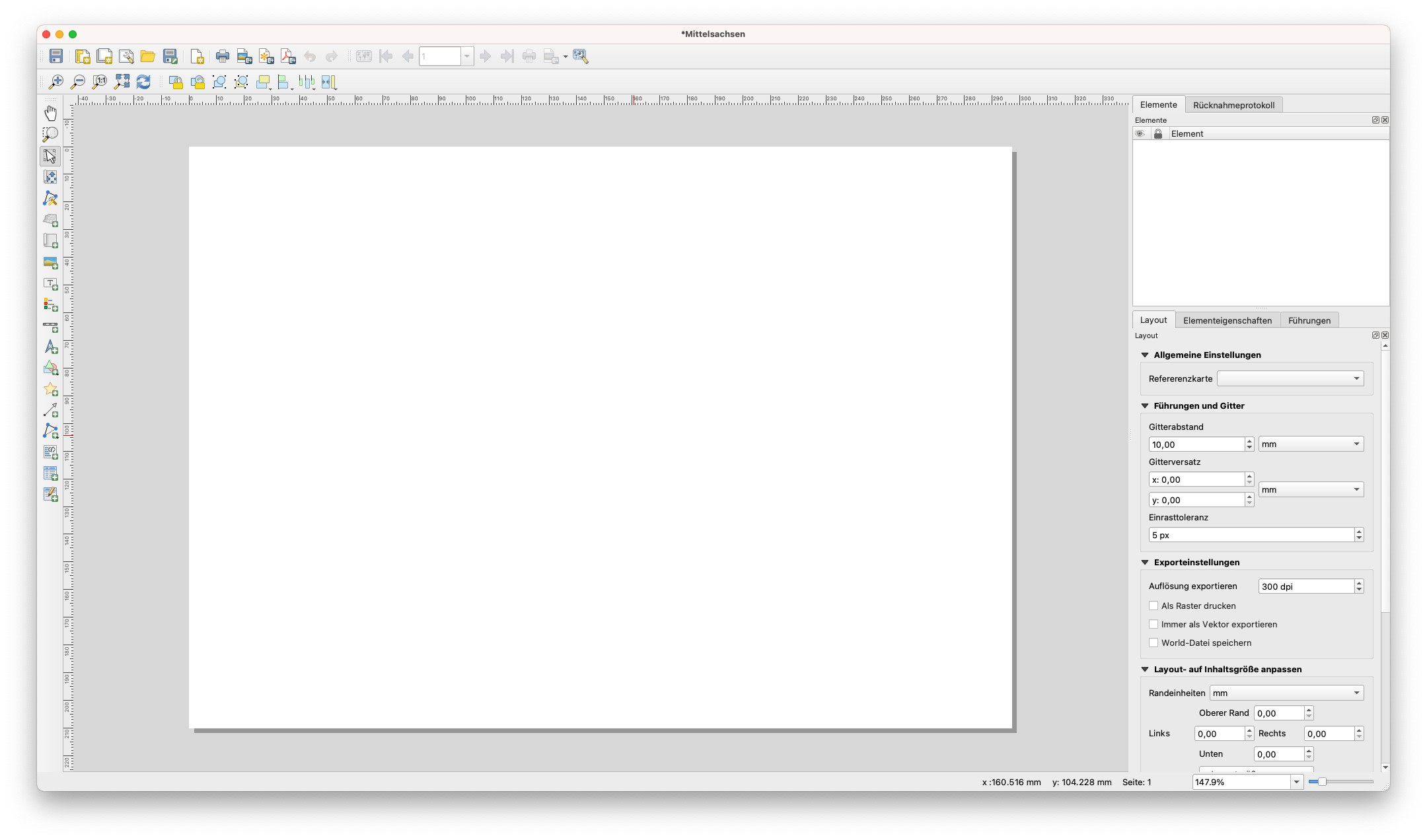Add an attribute table item
1427x840 pixels.
point(50,473)
